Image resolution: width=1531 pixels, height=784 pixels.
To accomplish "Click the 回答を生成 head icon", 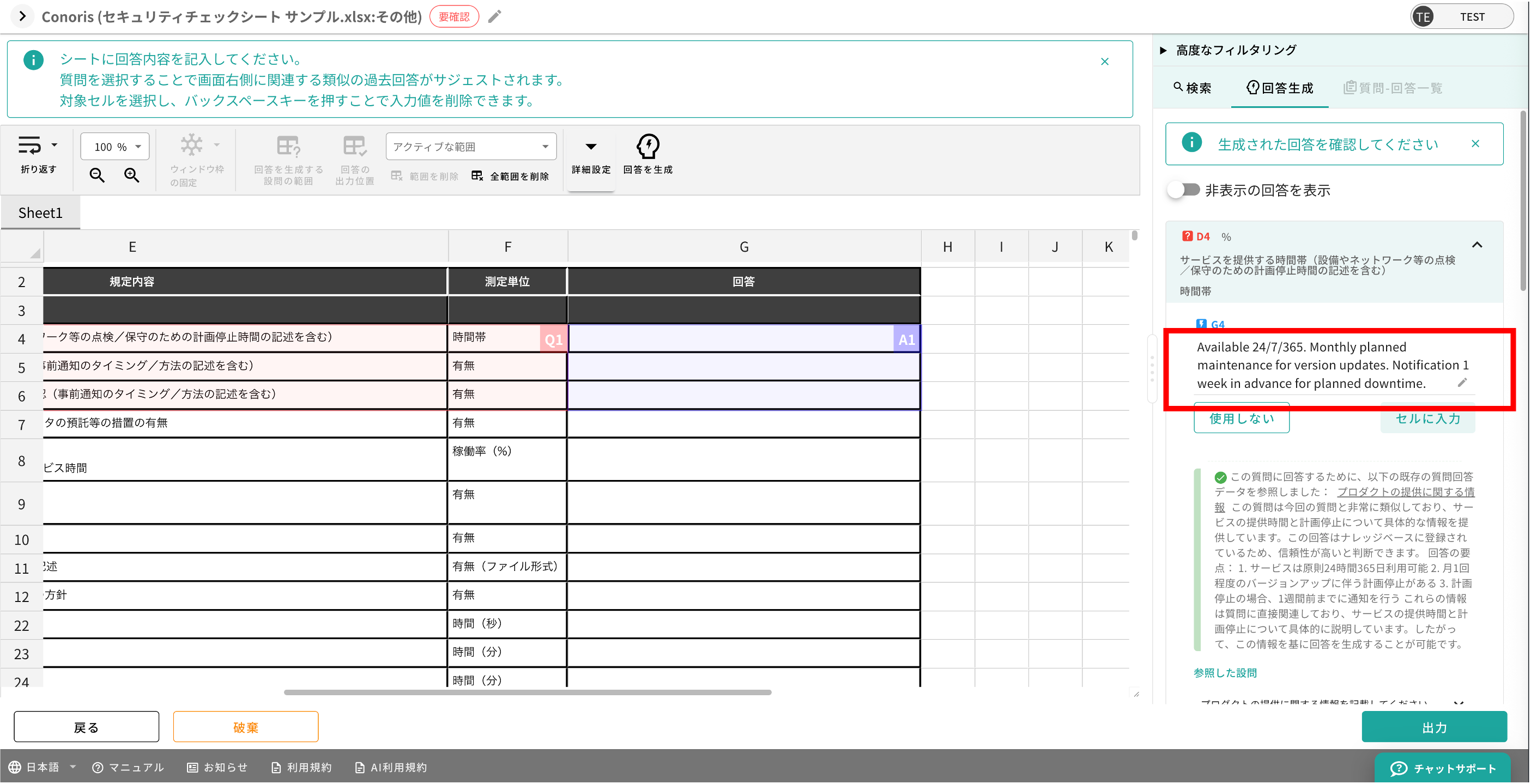I will (648, 147).
